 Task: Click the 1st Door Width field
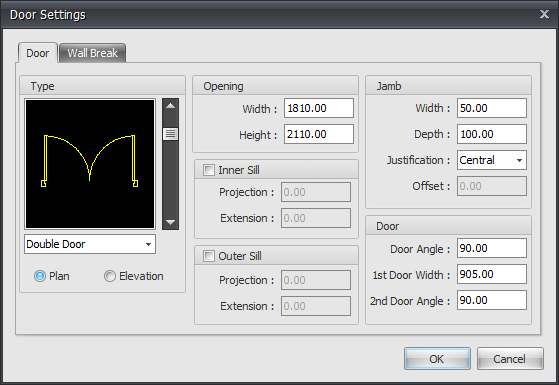pyautogui.click(x=492, y=274)
